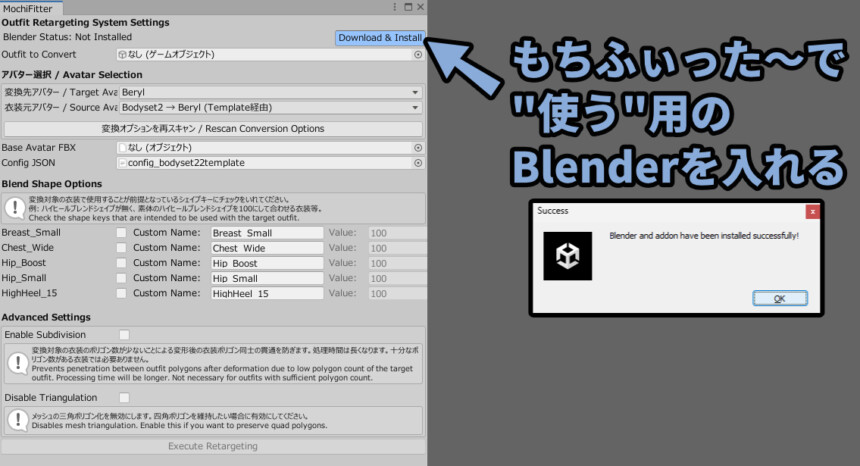Open object picker for Config JSON

[x=418, y=163]
